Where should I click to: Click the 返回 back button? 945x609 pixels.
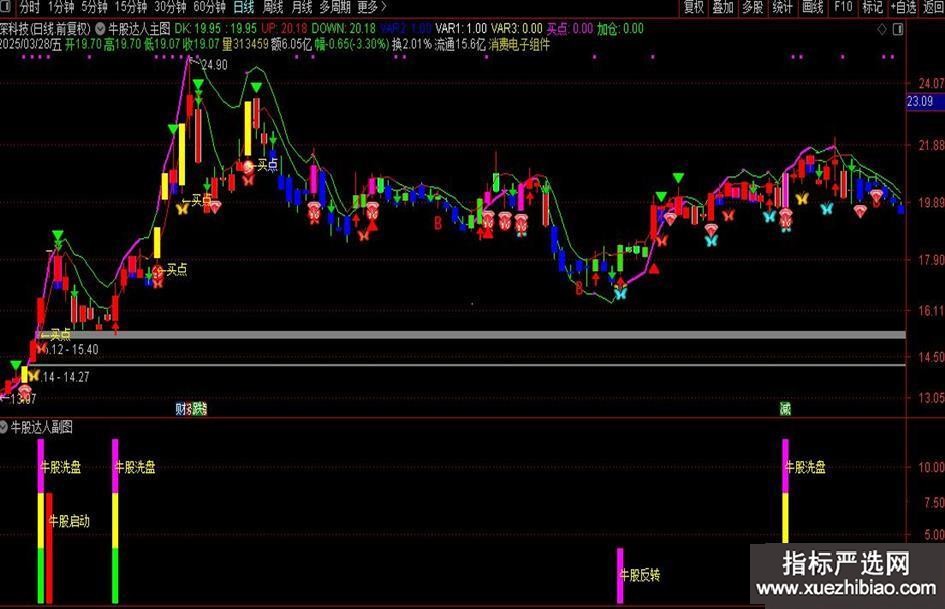(x=934, y=7)
